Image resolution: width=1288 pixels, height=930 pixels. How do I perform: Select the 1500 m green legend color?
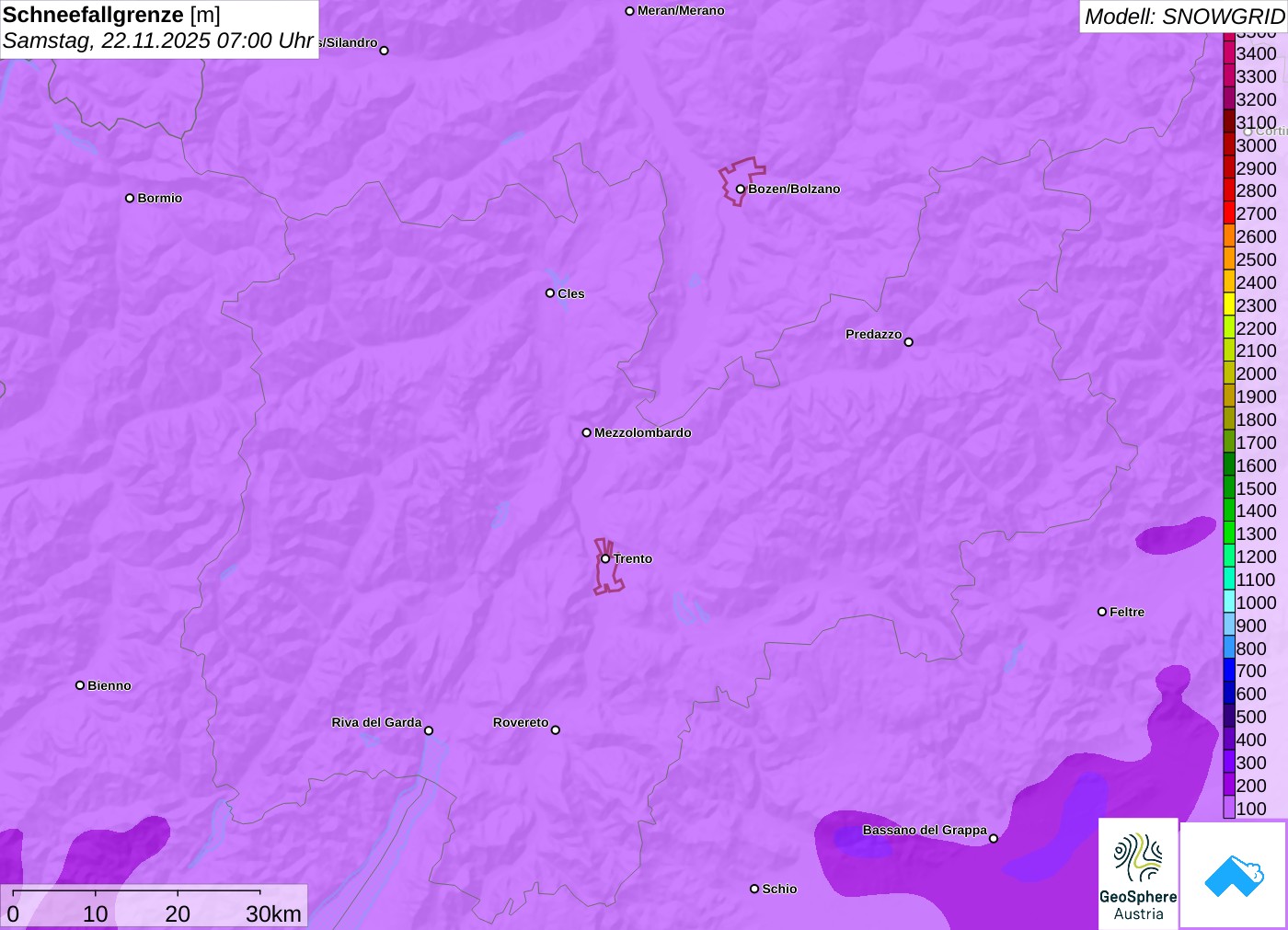tap(1229, 488)
